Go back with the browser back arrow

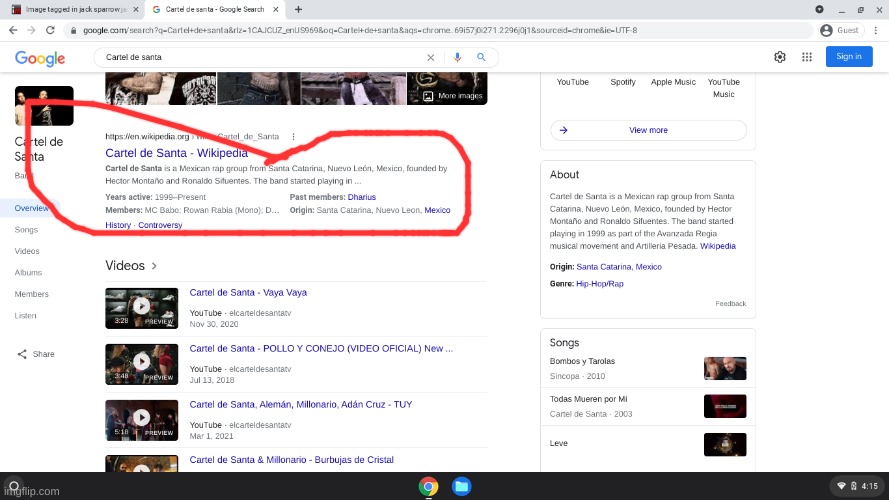point(13,30)
